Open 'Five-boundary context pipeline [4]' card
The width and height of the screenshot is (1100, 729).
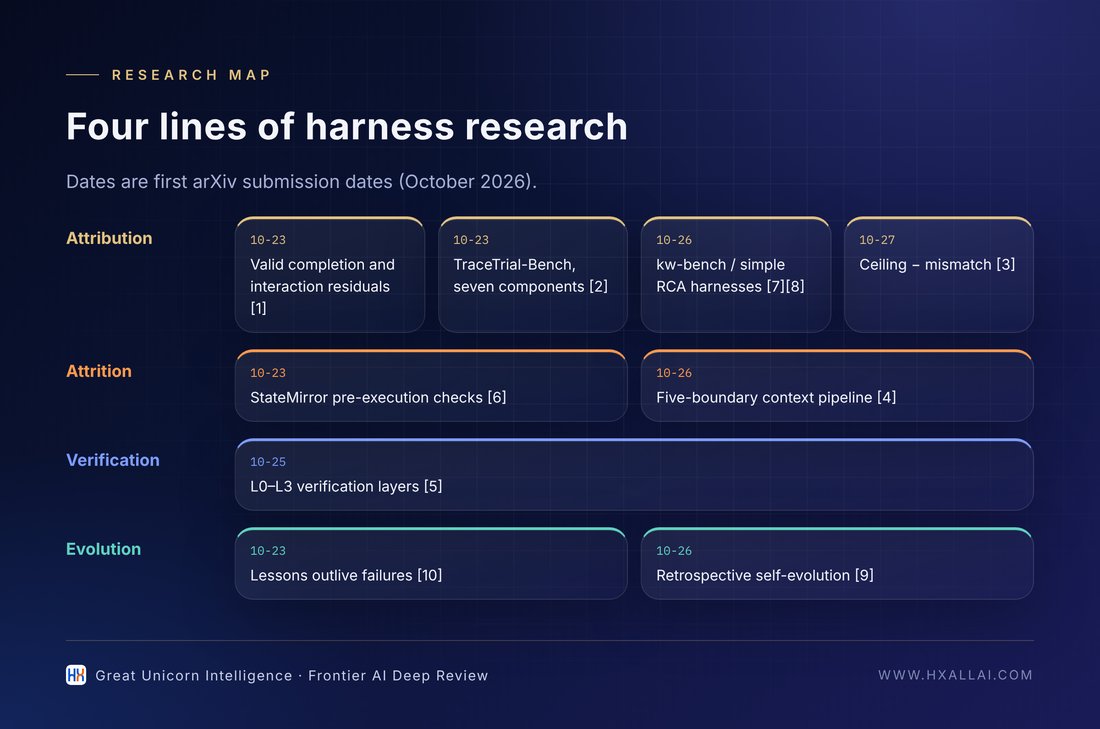[x=837, y=385]
